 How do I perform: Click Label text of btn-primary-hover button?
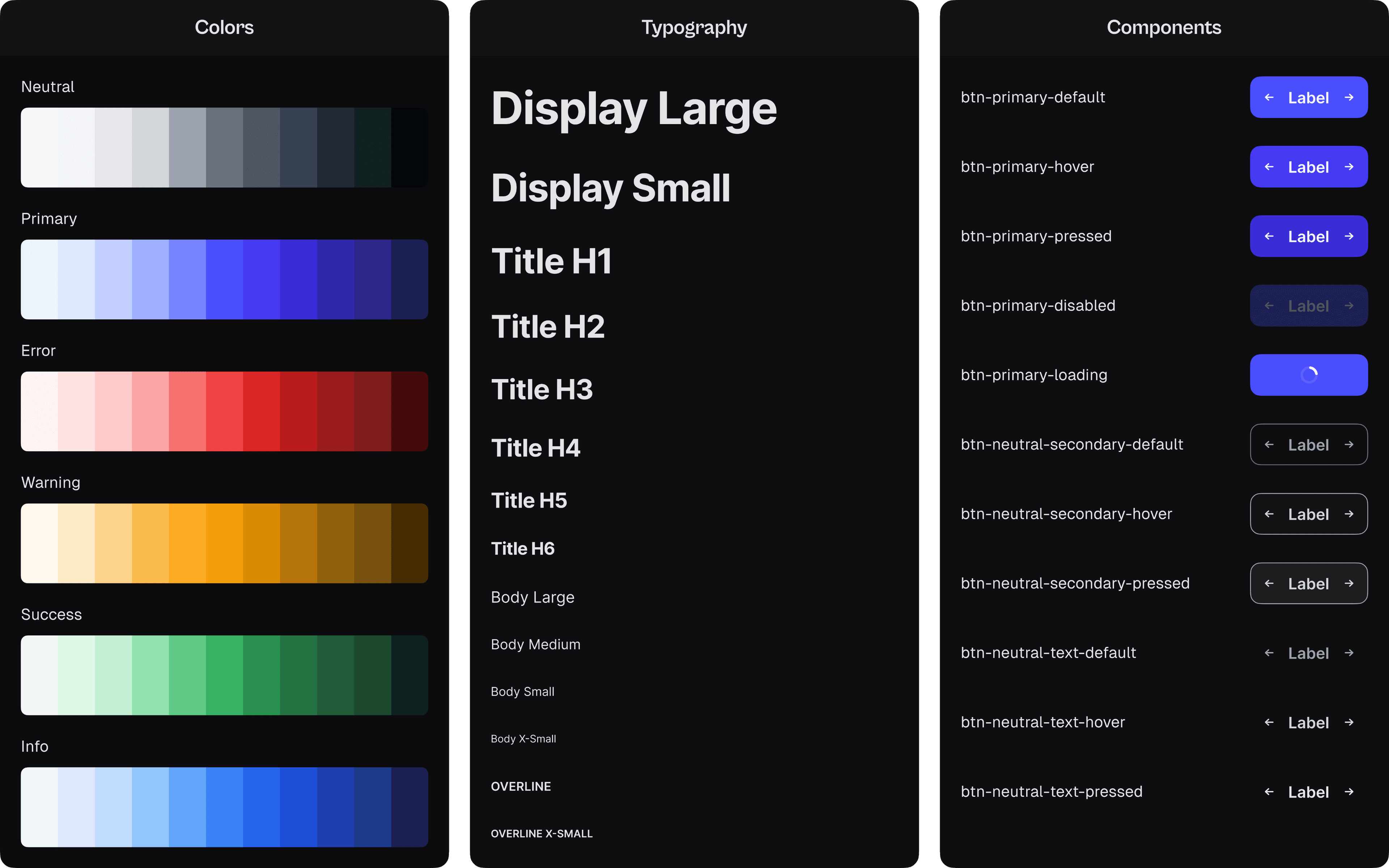(x=1309, y=167)
